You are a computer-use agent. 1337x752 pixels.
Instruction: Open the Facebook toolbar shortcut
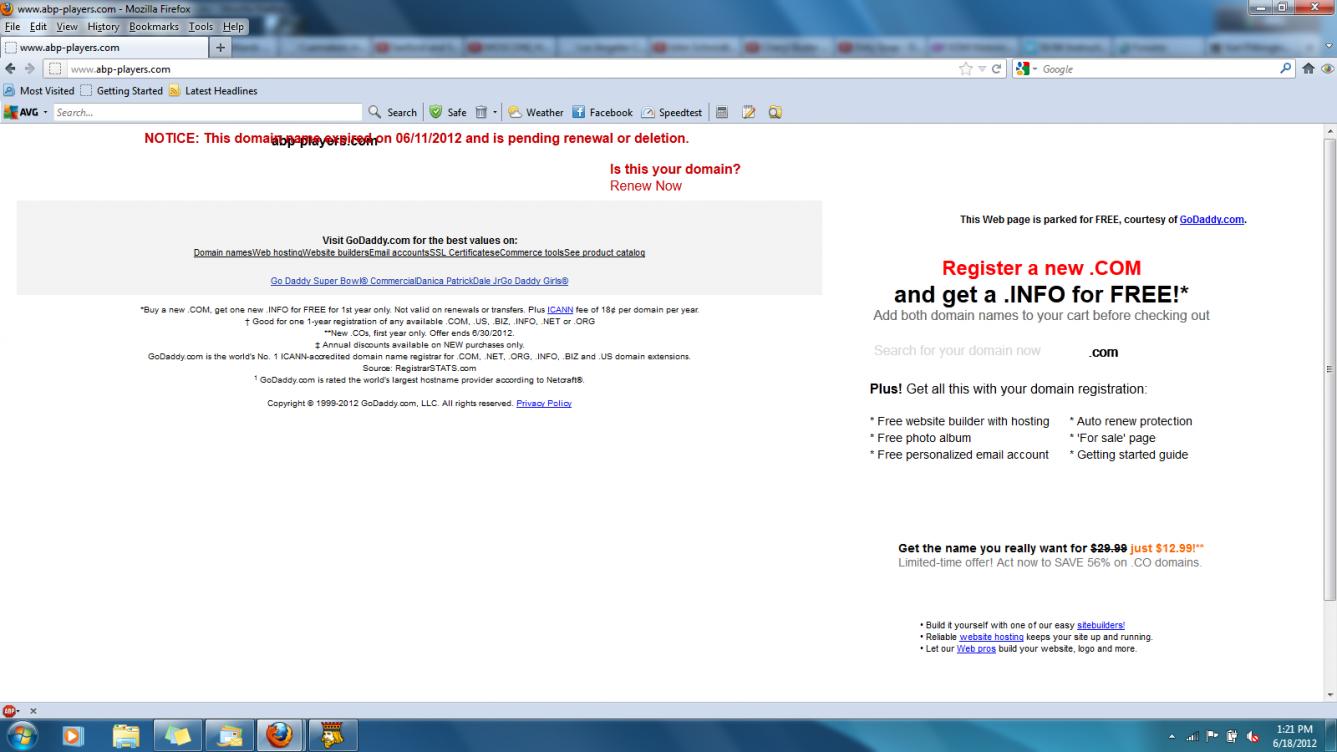click(x=602, y=112)
